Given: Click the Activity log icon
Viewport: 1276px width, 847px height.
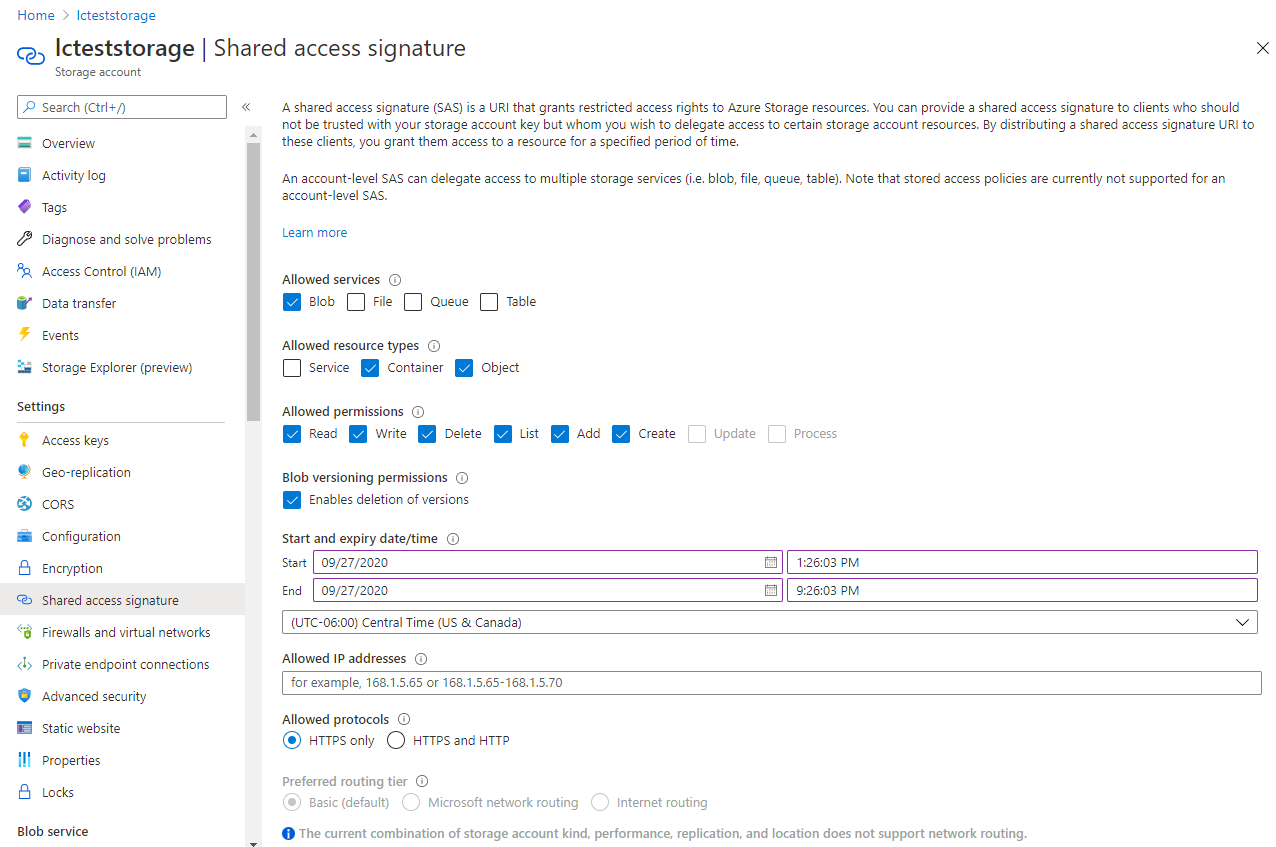Looking at the screenshot, I should pyautogui.click(x=25, y=175).
